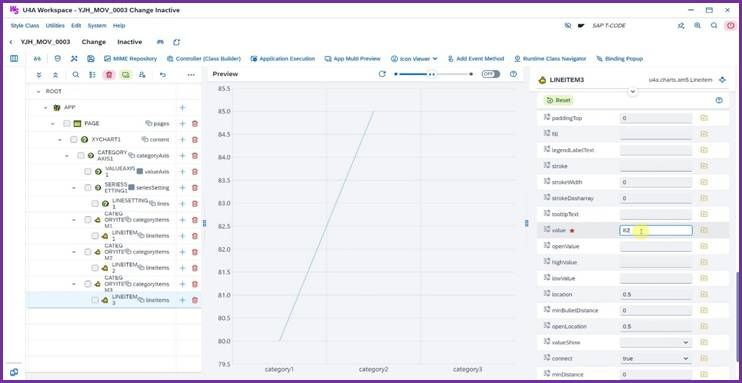Click the locate icon next to u4a.charts.am5.LineItem
Screen dimensions: 742x383
click(722, 80)
